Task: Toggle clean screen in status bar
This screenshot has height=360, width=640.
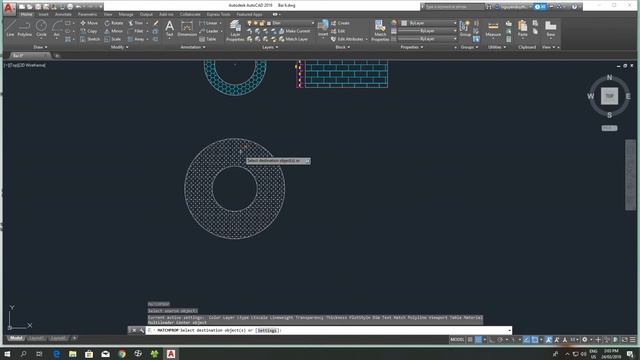Action: point(624,340)
